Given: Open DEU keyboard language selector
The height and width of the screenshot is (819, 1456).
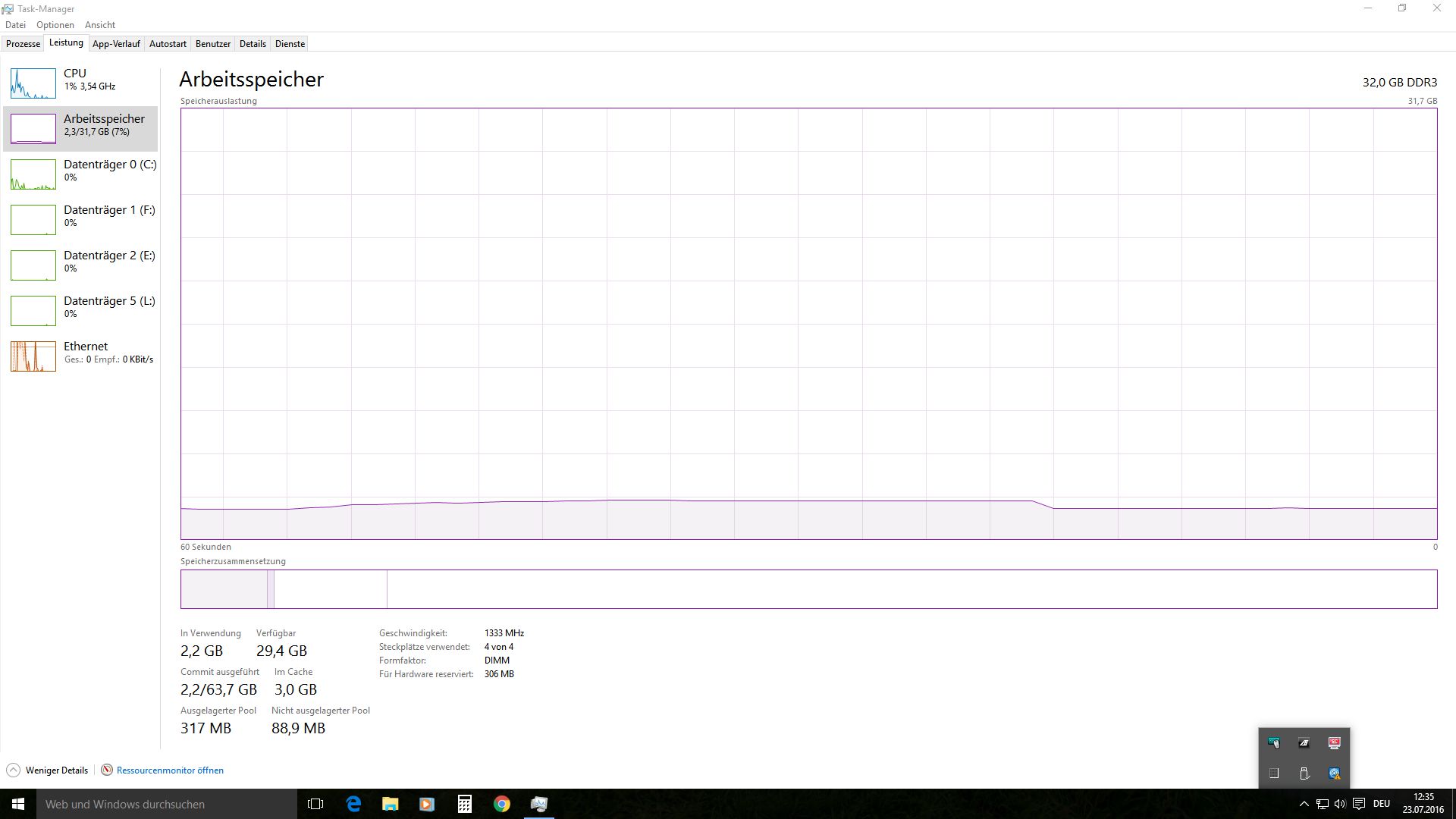Looking at the screenshot, I should pos(1382,804).
